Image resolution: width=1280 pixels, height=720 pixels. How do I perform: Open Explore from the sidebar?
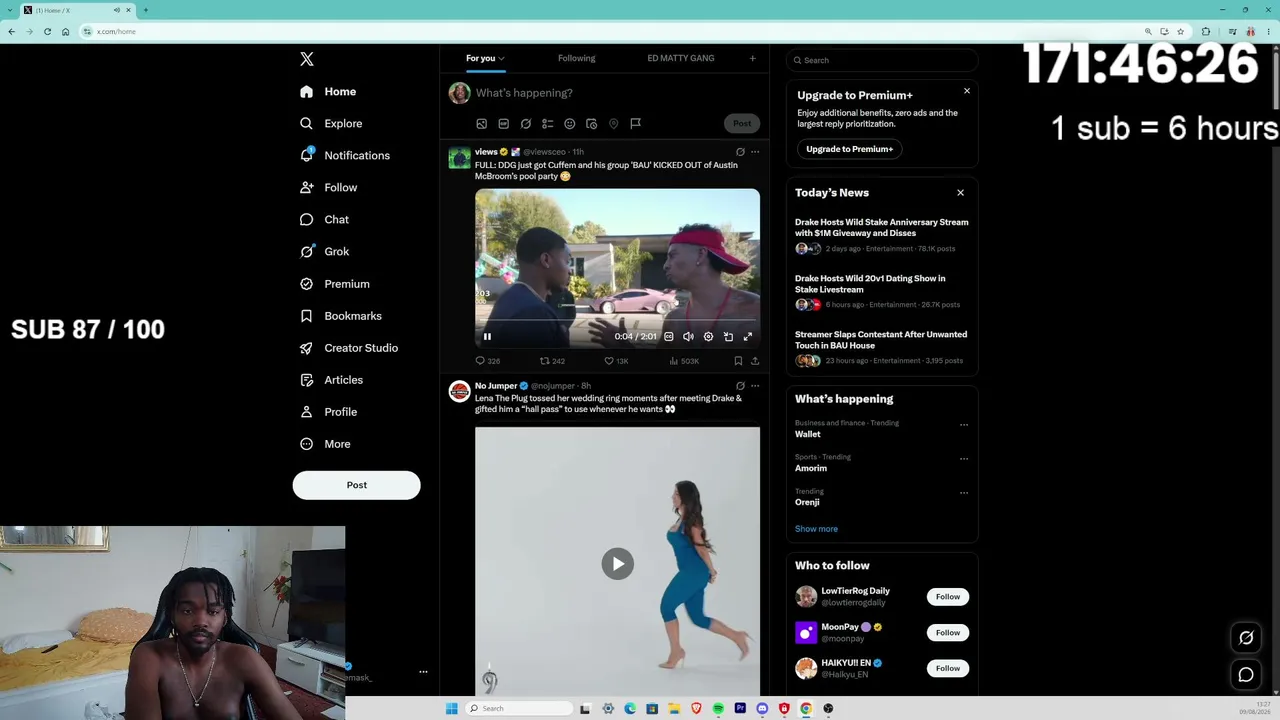[x=331, y=123]
